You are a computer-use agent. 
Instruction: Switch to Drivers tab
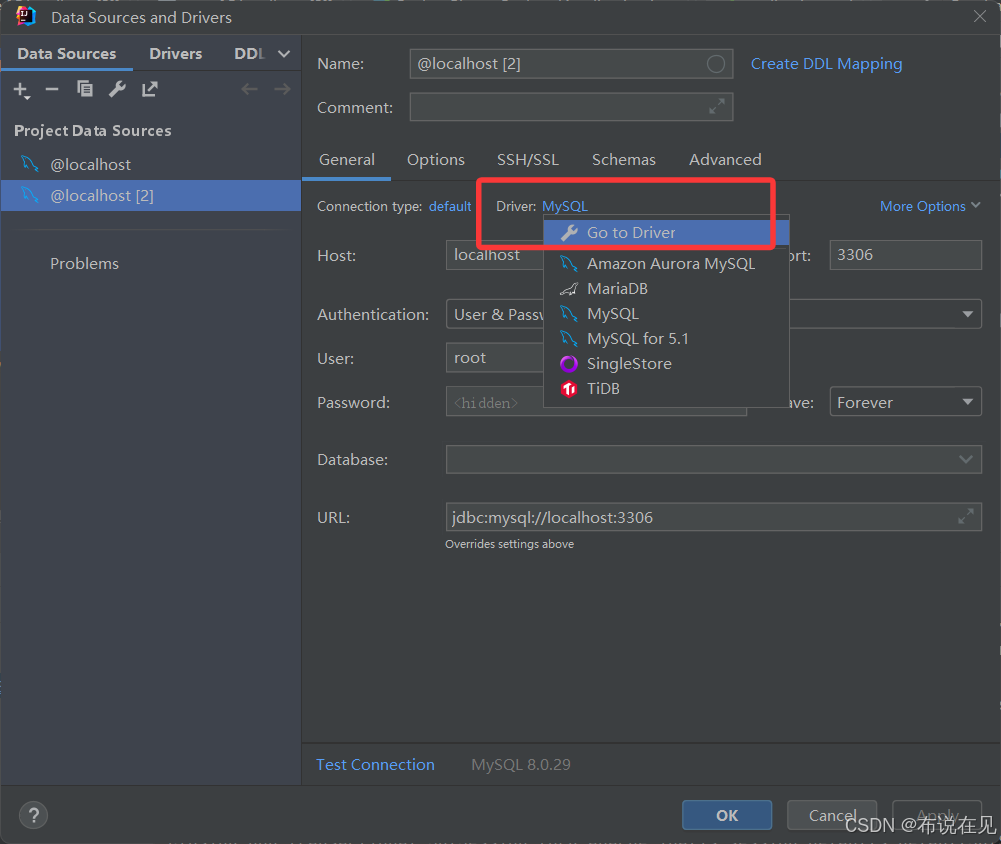coord(176,54)
